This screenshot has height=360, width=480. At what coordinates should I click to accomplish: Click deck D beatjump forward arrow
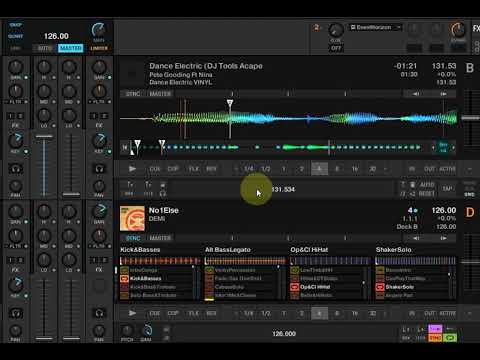(x=443, y=238)
